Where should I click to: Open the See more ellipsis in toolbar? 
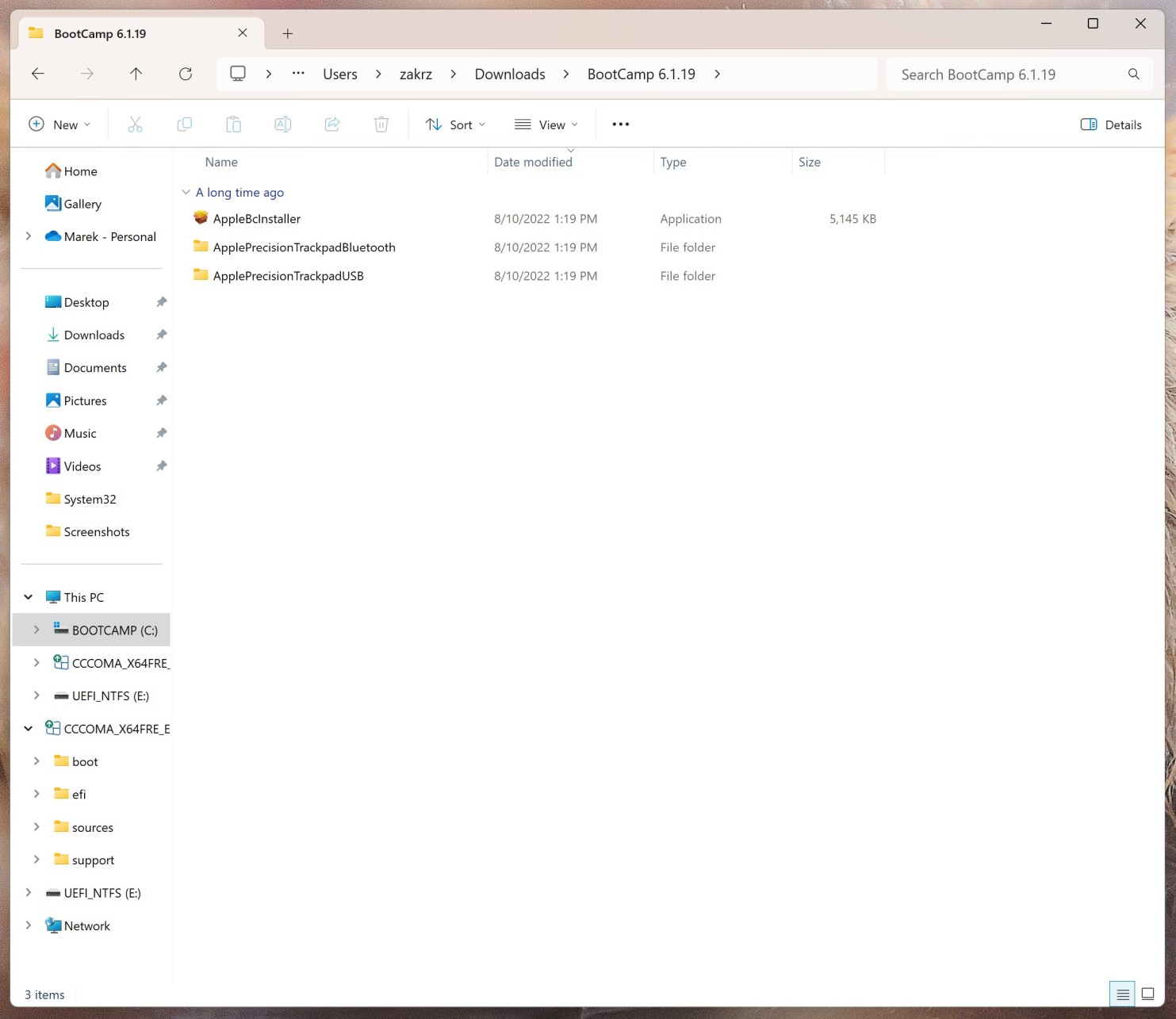[621, 125]
